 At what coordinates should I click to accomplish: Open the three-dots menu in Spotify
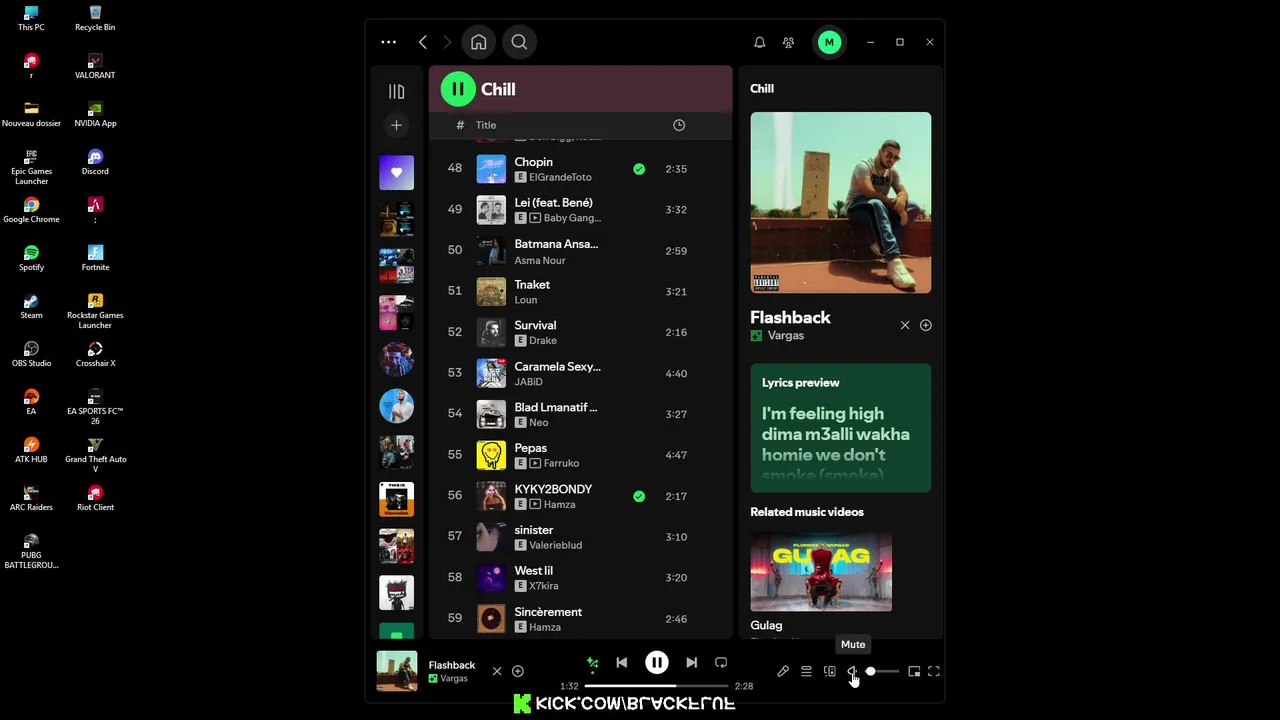point(388,42)
